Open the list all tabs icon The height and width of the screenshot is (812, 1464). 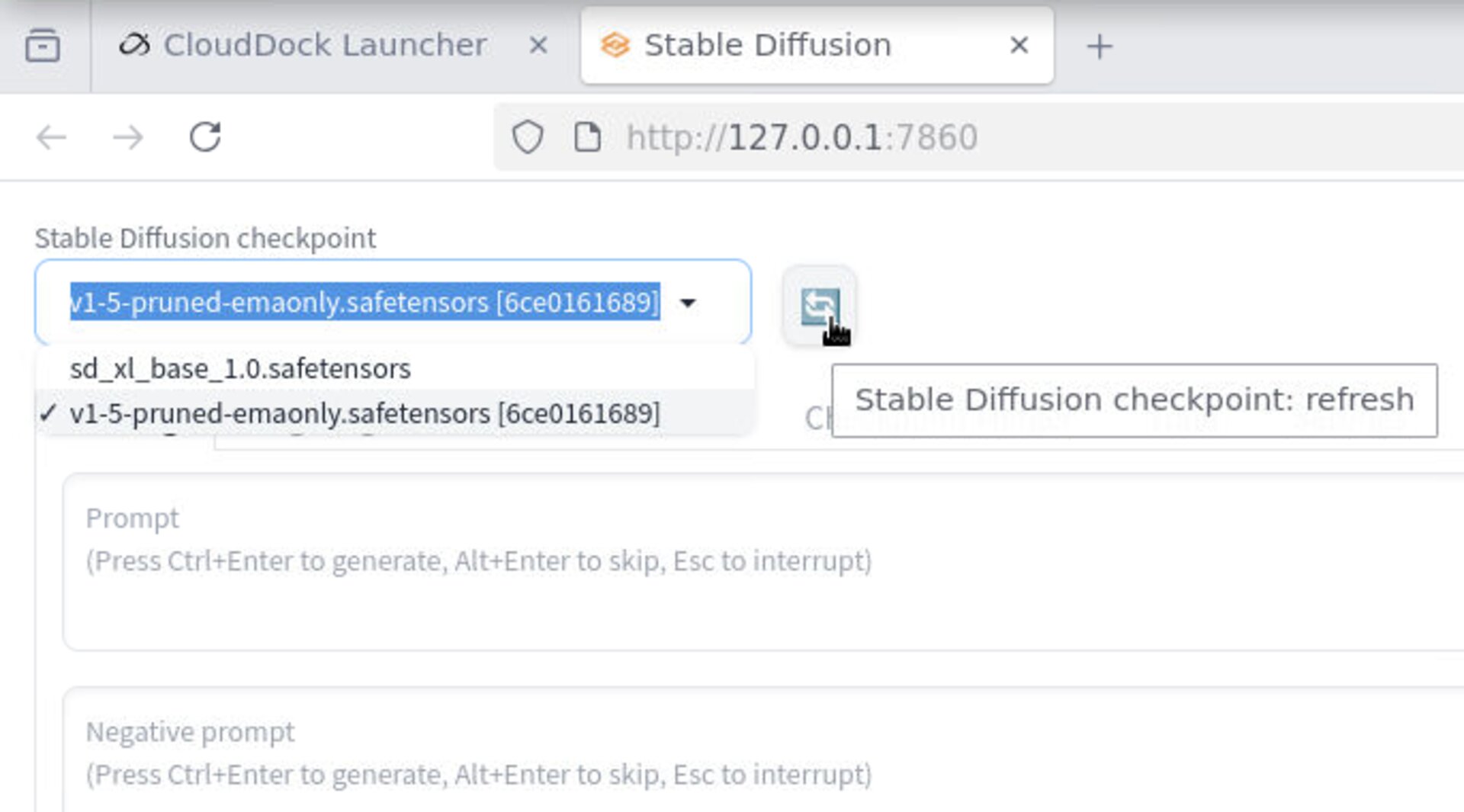(43, 45)
